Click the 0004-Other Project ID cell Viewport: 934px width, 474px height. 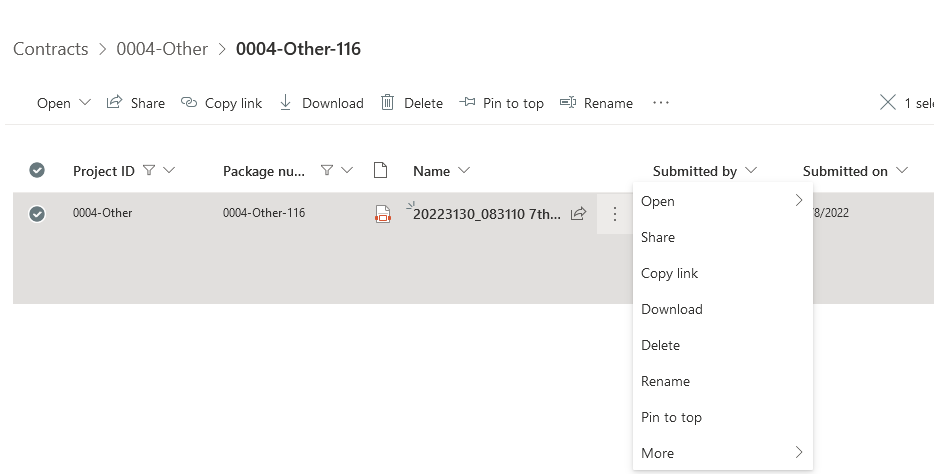click(102, 213)
